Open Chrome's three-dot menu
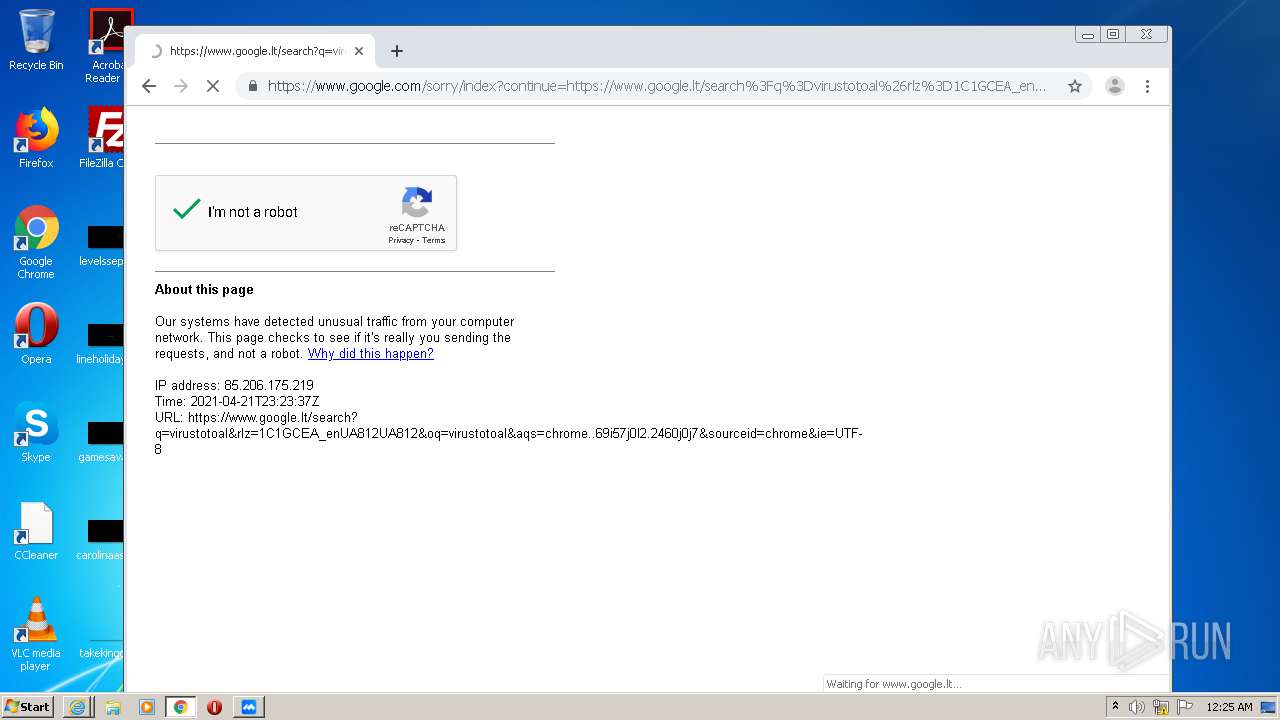 tap(1147, 86)
